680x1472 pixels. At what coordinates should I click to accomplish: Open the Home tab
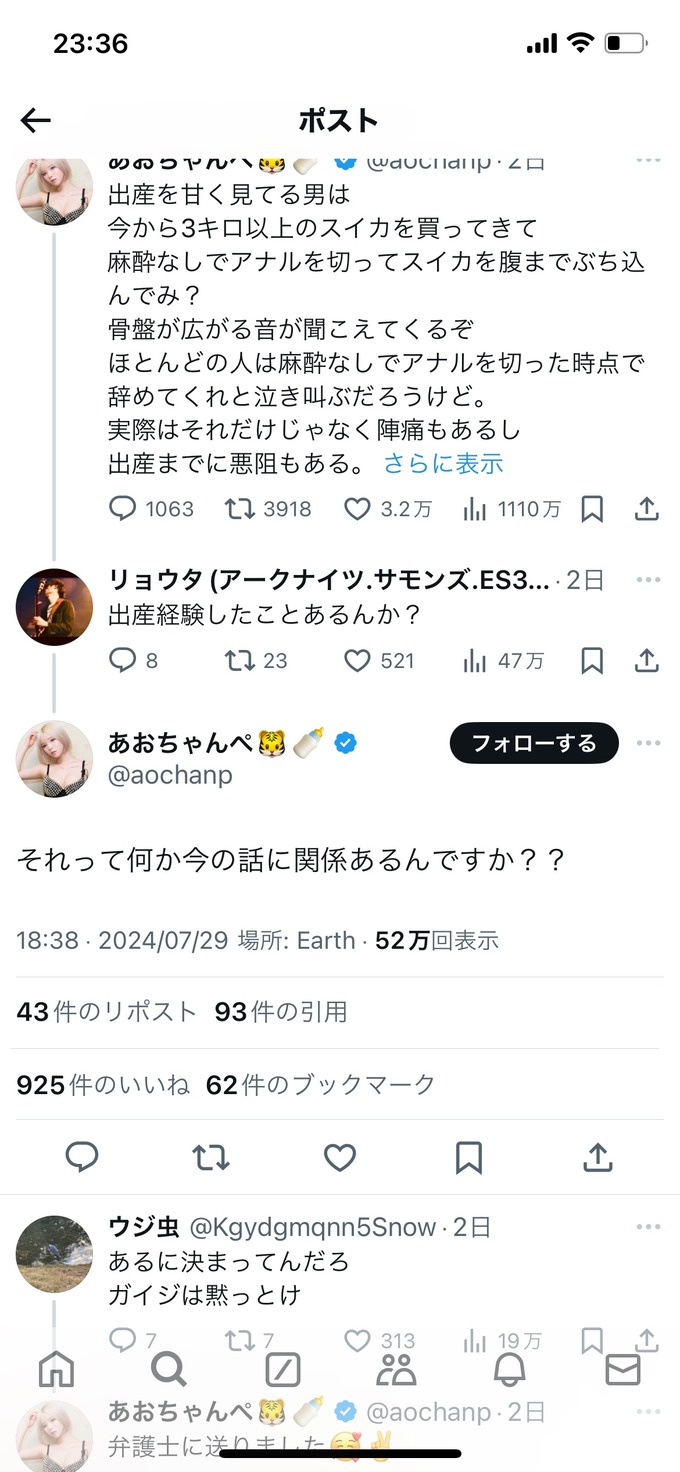click(x=56, y=1370)
